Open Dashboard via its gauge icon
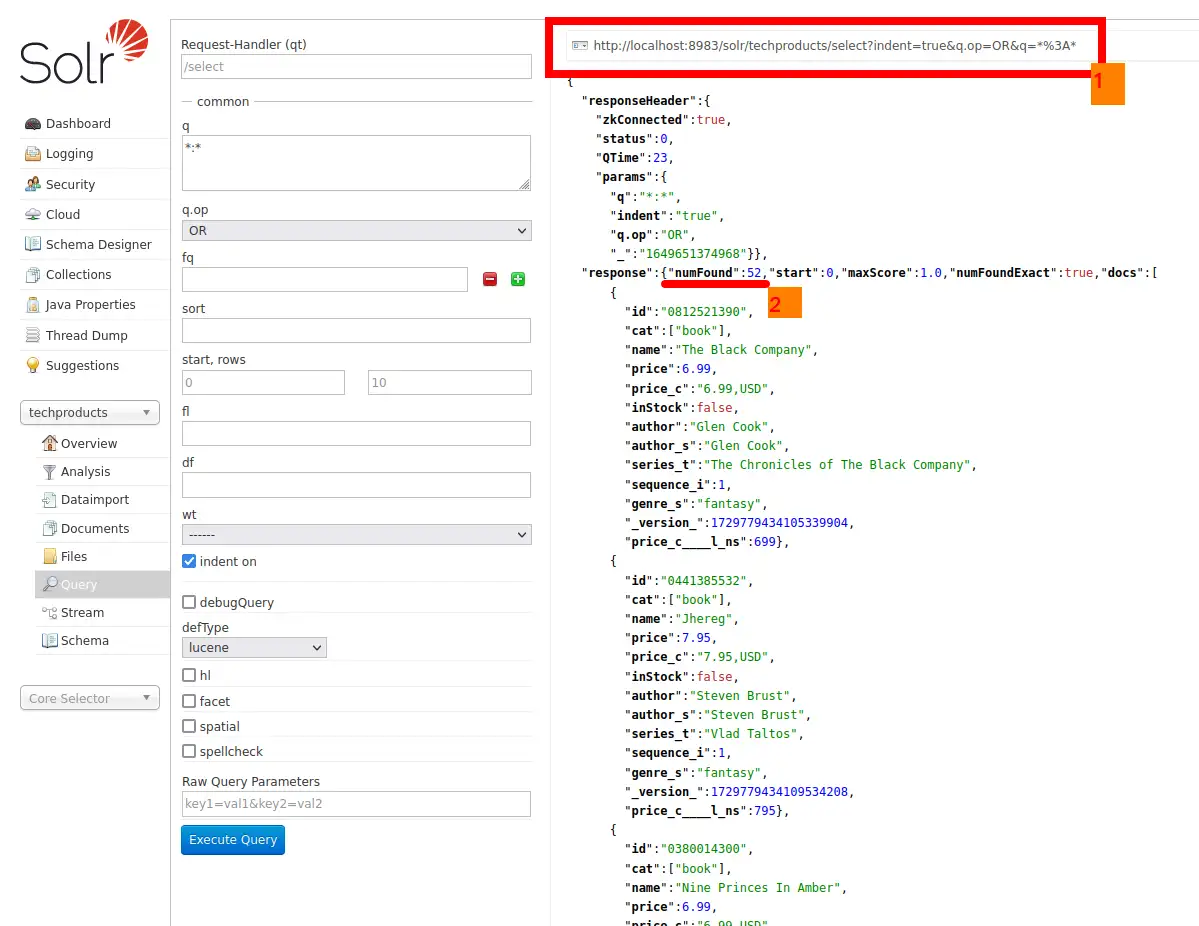Image resolution: width=1199 pixels, height=926 pixels. 33,124
